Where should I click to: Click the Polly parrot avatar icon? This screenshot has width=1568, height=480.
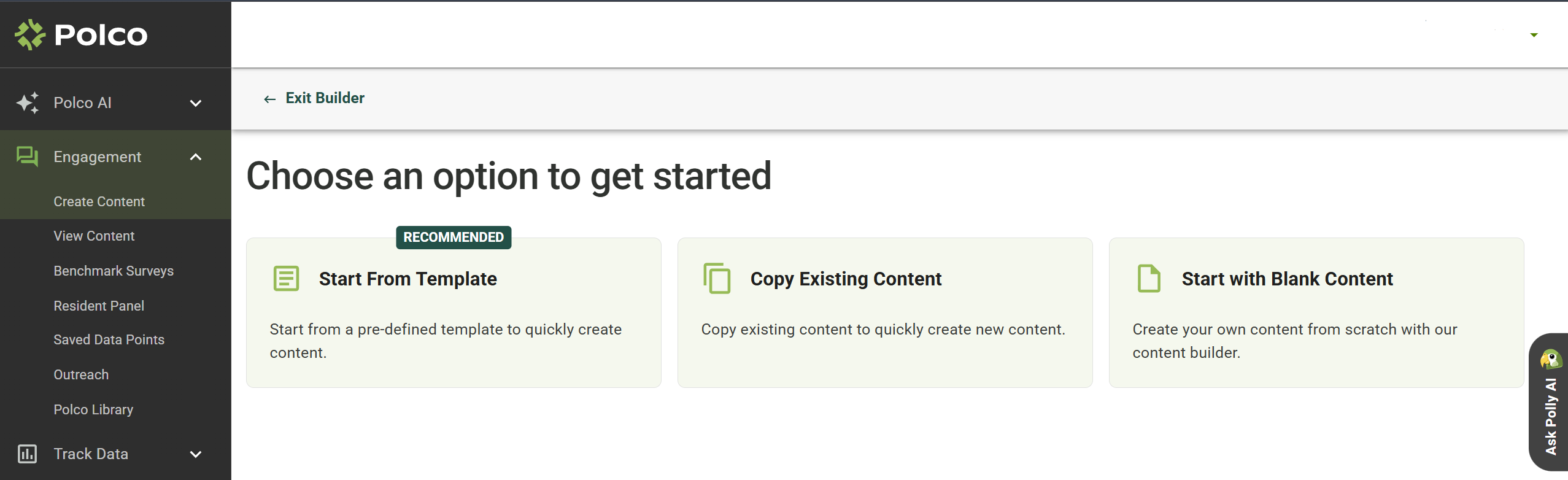(x=1551, y=358)
